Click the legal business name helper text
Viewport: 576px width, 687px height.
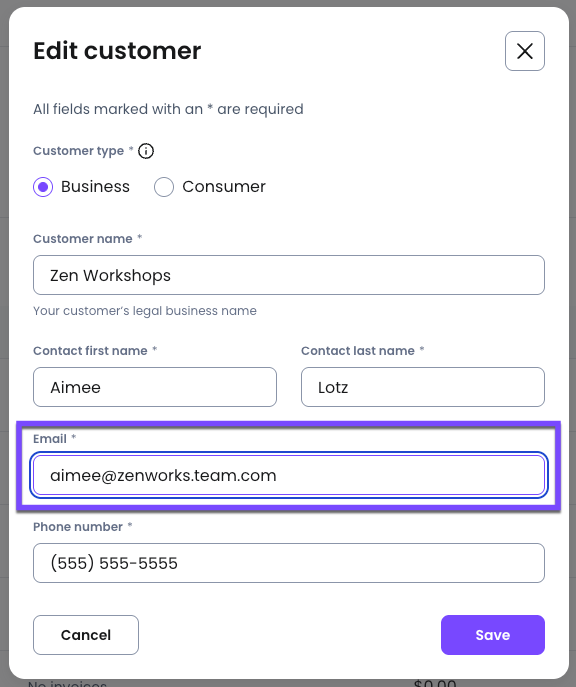coord(145,311)
